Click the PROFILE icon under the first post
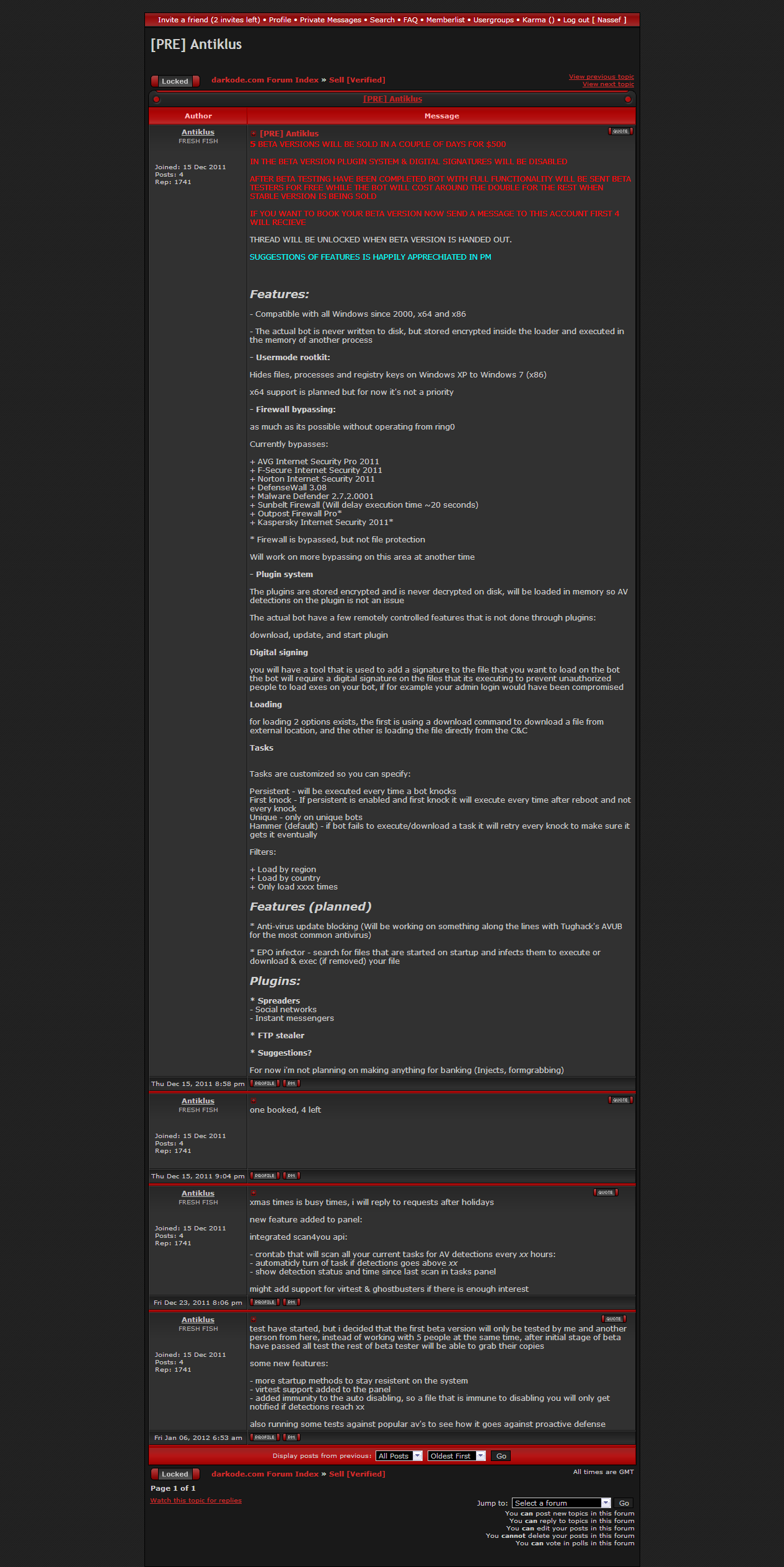Viewport: 784px width, 1567px height. [265, 1084]
